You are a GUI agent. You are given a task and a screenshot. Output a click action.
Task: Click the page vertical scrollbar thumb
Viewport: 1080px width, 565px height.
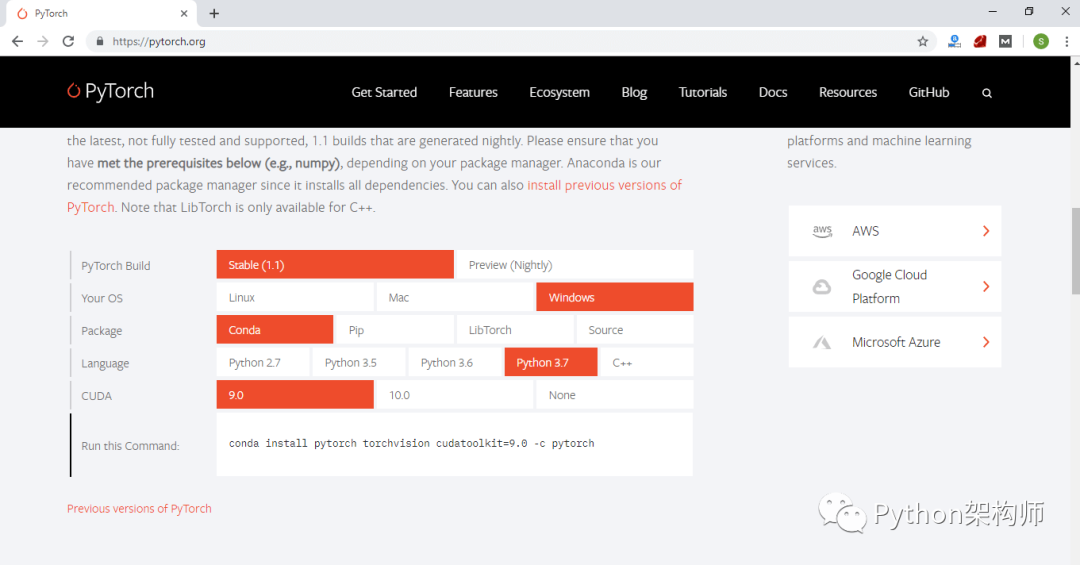pyautogui.click(x=1075, y=250)
